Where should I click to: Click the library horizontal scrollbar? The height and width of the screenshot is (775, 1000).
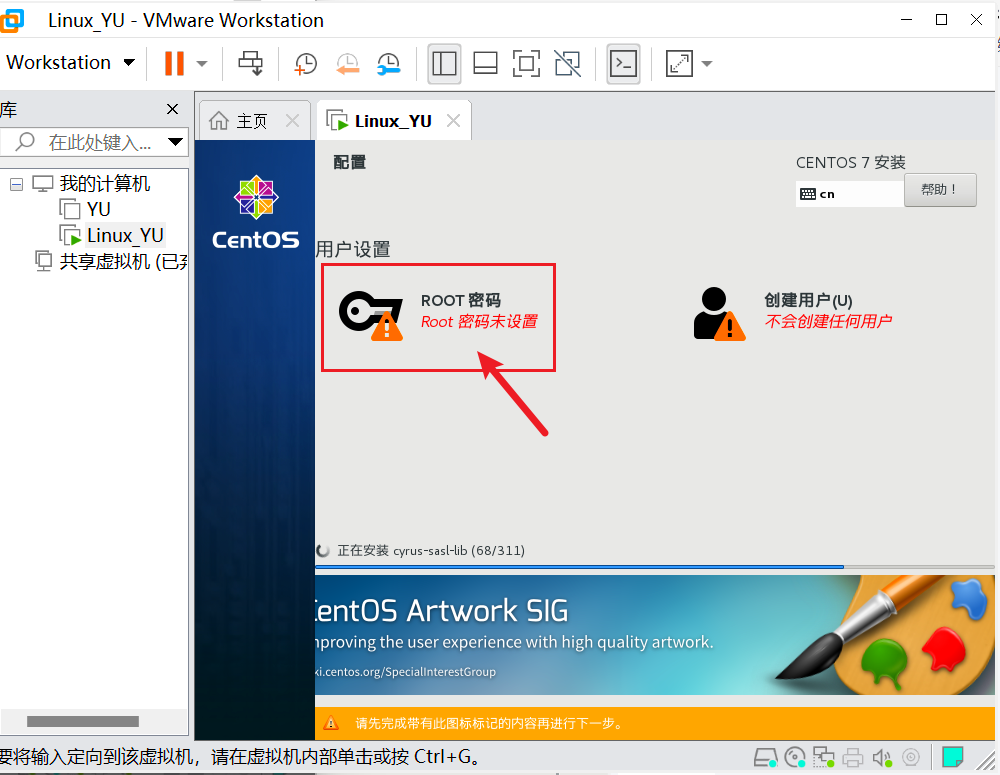pos(83,721)
